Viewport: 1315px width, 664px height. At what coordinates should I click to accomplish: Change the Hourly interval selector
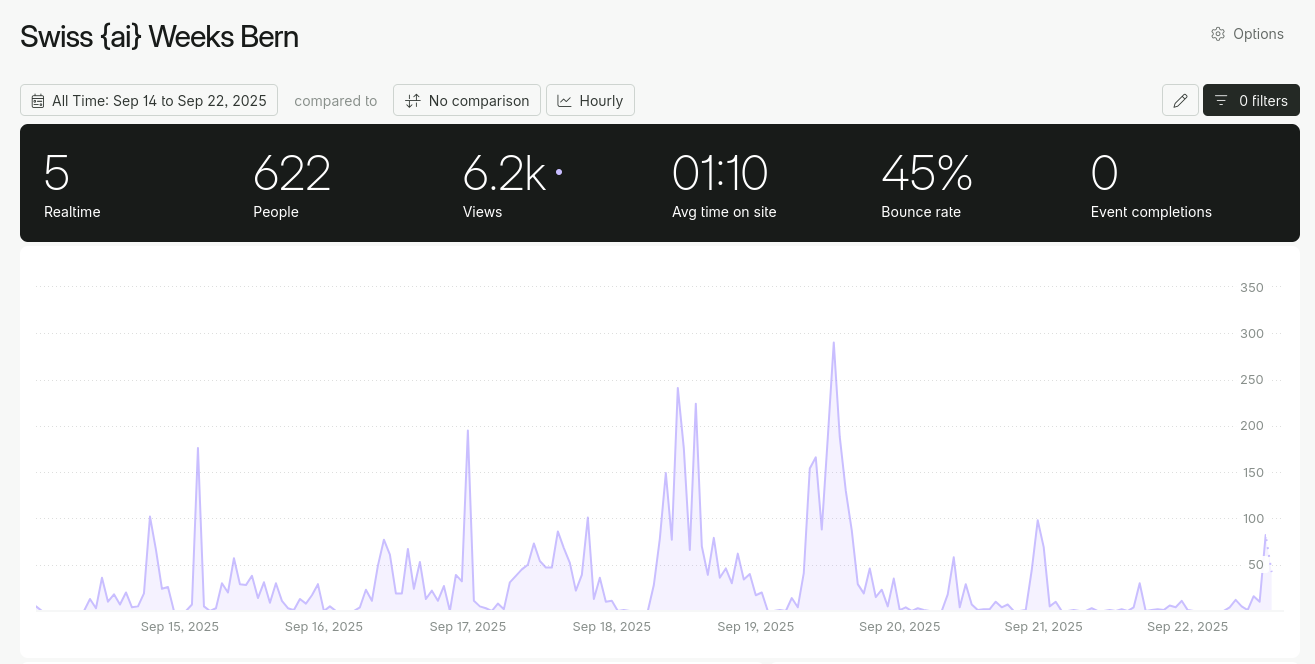pos(590,100)
